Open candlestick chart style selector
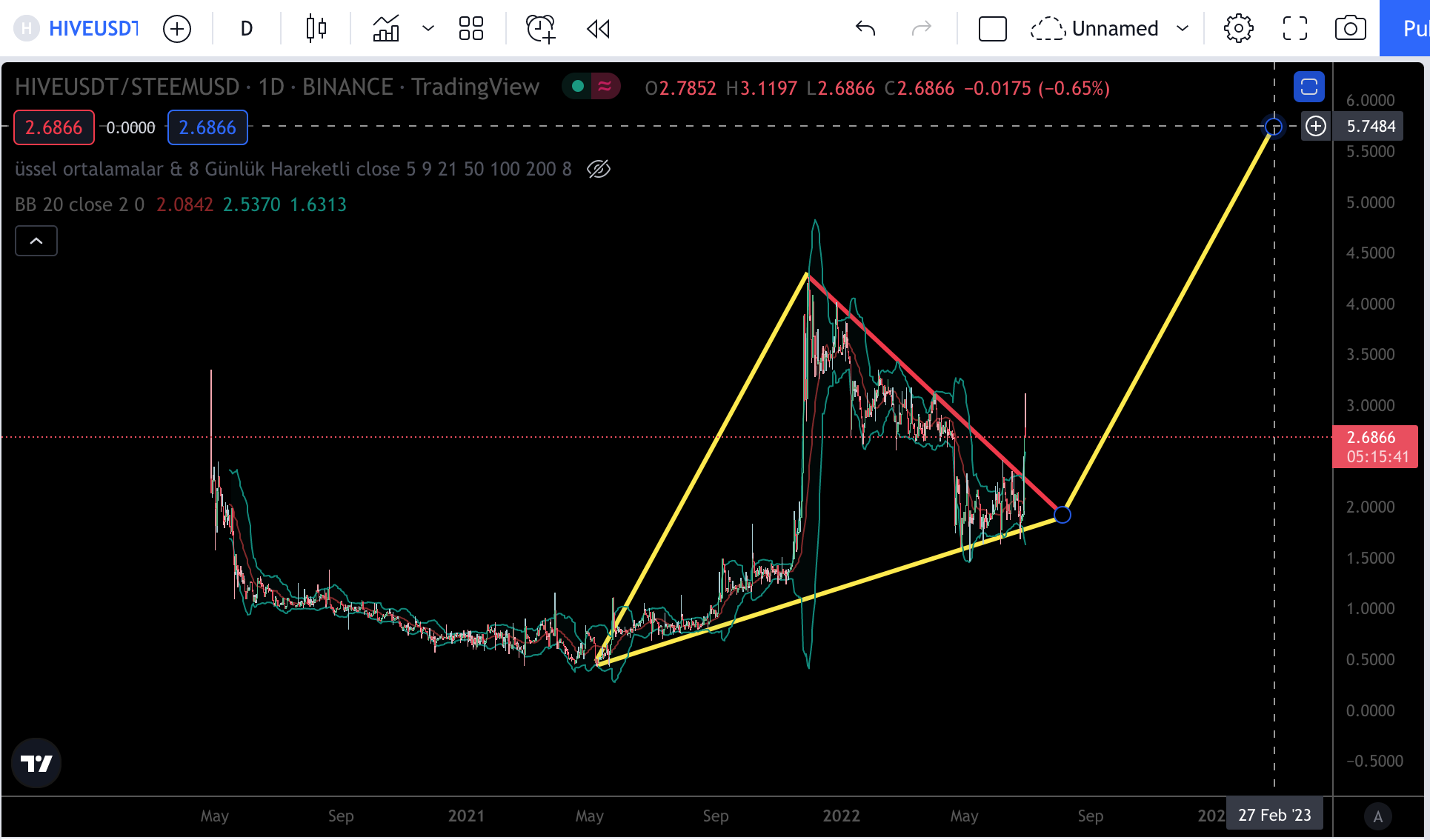Image resolution: width=1430 pixels, height=840 pixels. (316, 29)
